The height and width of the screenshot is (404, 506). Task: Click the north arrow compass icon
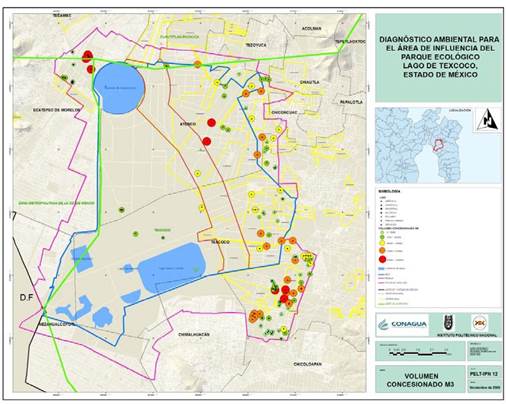click(488, 120)
